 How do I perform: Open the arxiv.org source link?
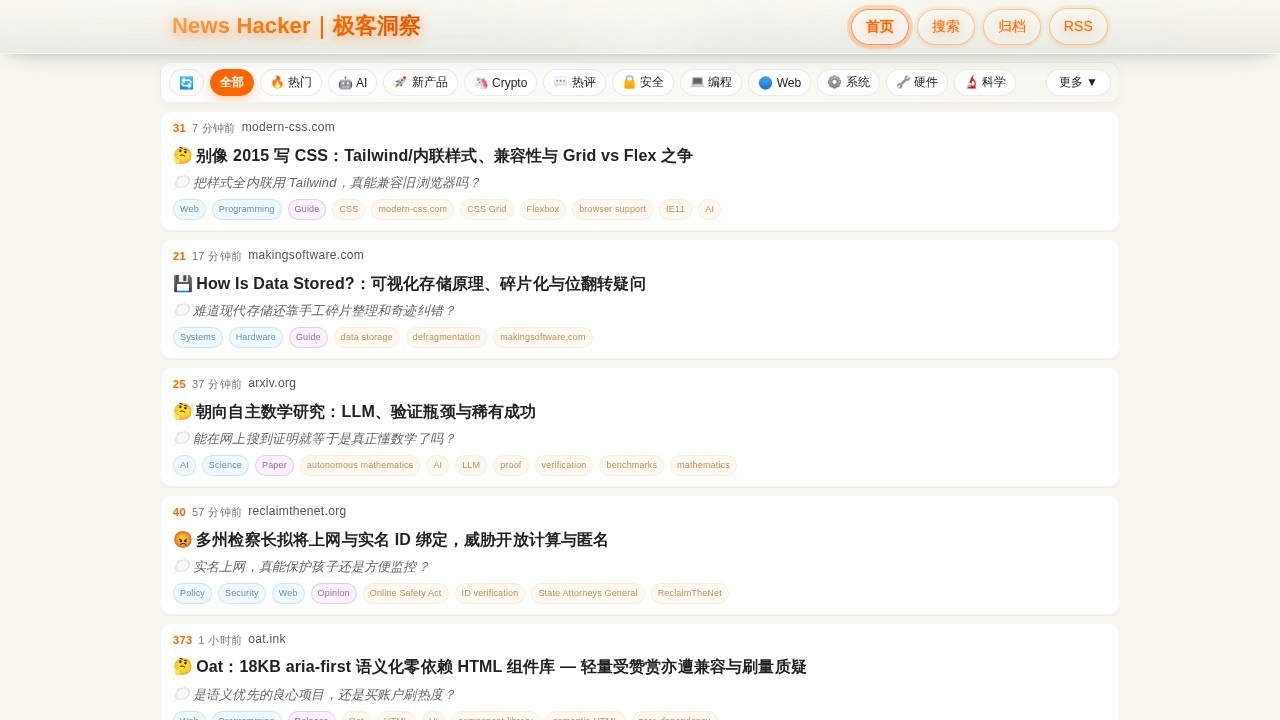click(272, 383)
